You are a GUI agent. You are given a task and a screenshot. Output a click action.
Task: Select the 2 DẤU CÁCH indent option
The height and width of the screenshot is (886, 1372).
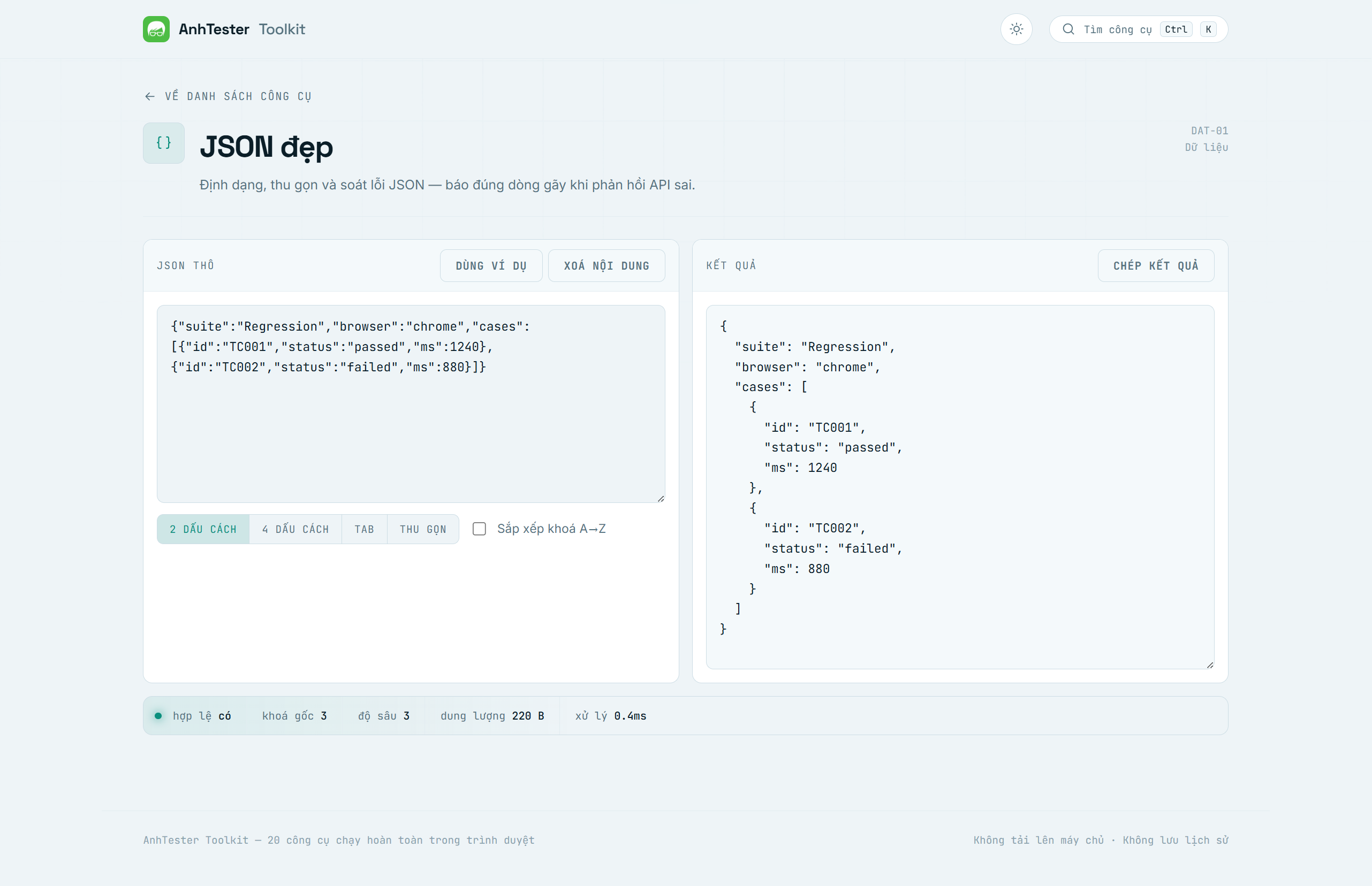203,529
